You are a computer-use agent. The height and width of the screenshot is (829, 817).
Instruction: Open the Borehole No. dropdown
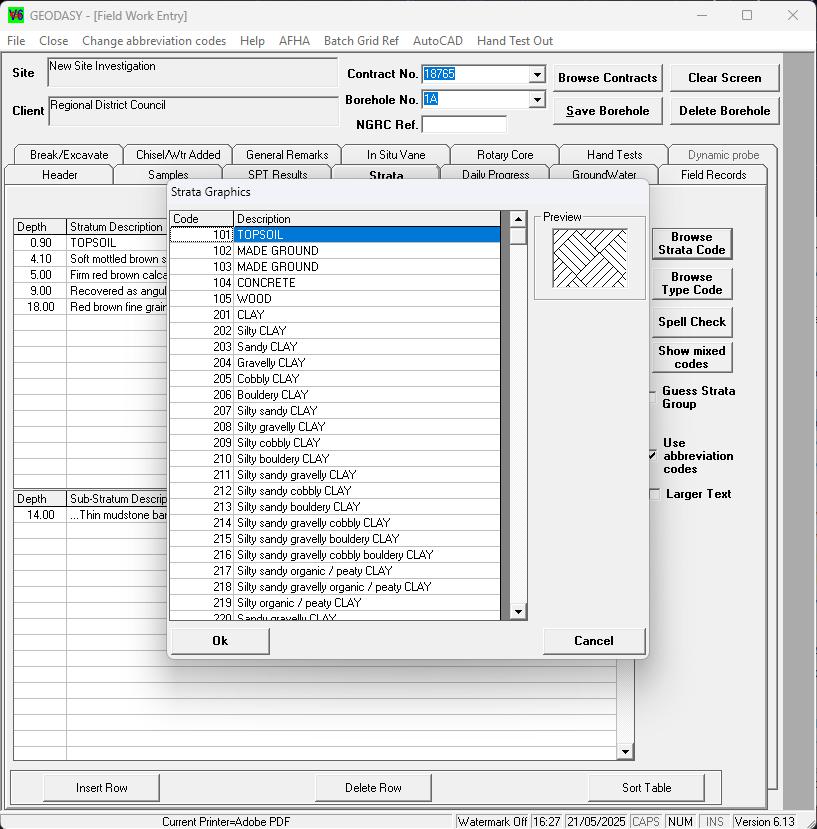coord(536,99)
